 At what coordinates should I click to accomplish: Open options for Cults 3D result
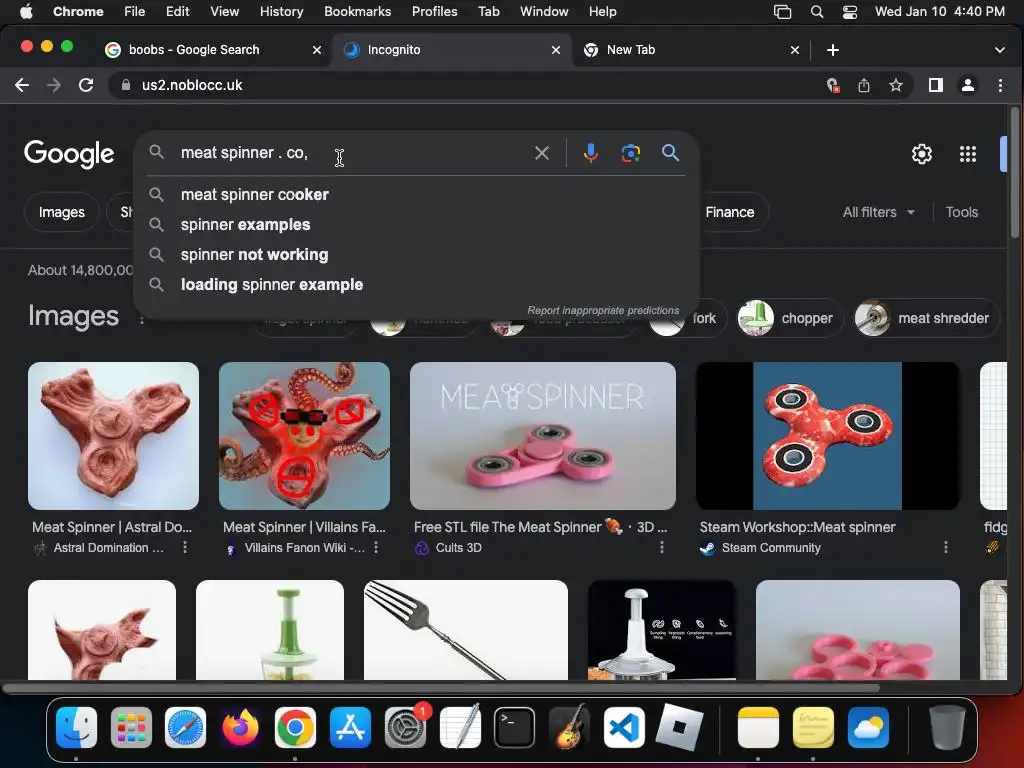tap(662, 547)
